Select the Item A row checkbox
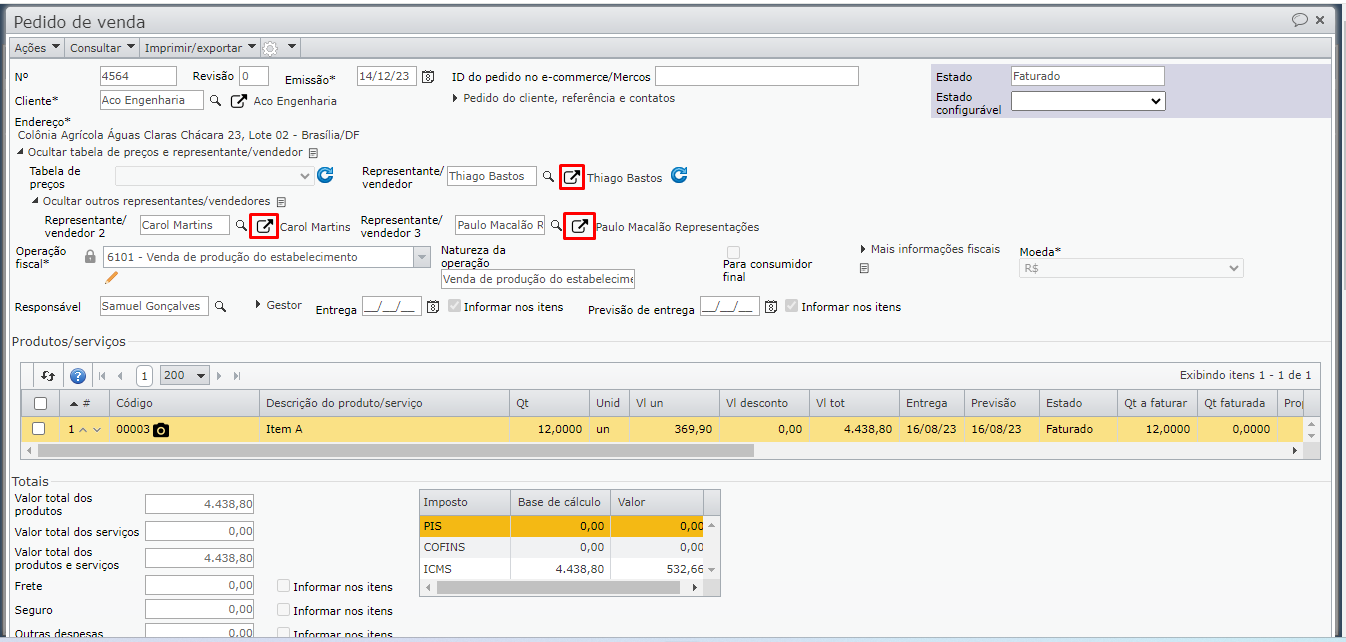 coord(39,429)
